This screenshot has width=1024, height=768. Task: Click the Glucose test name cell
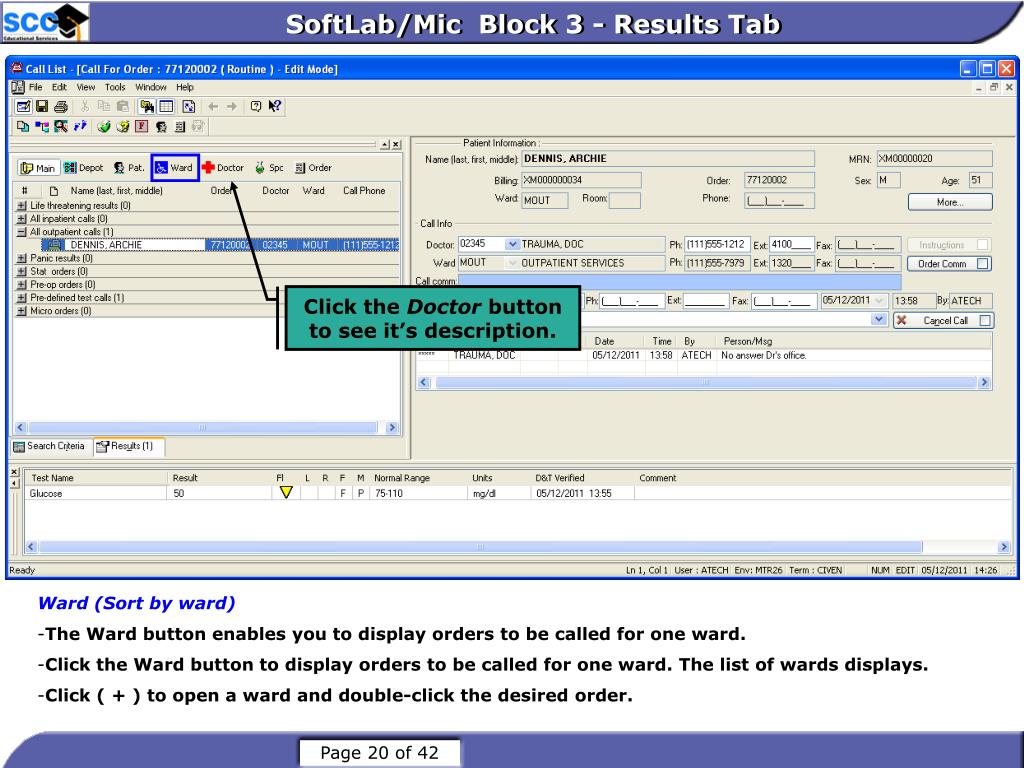[95, 494]
